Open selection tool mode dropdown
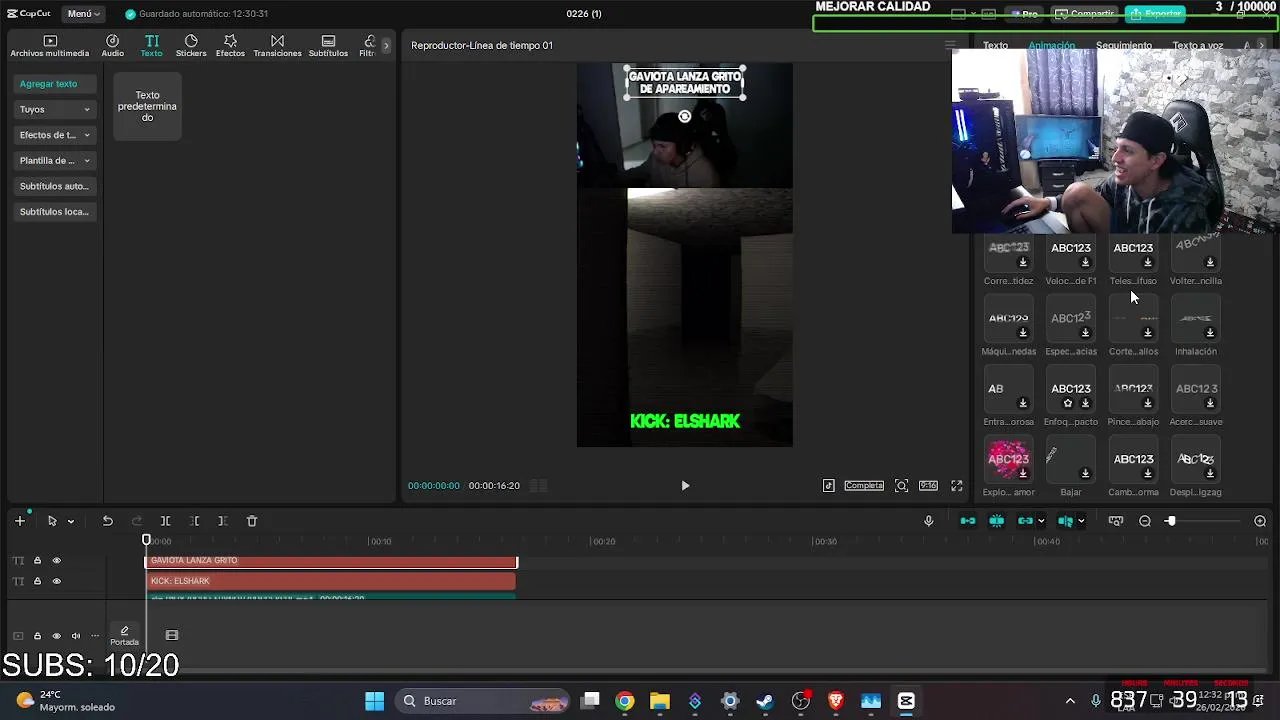The width and height of the screenshot is (1280, 720). (70, 521)
